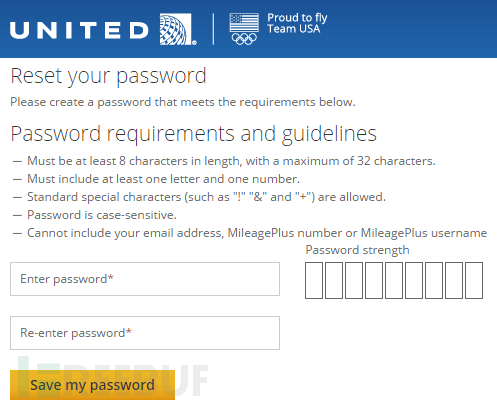Click the Reset your password heading
497x405 pixels.
tap(109, 76)
